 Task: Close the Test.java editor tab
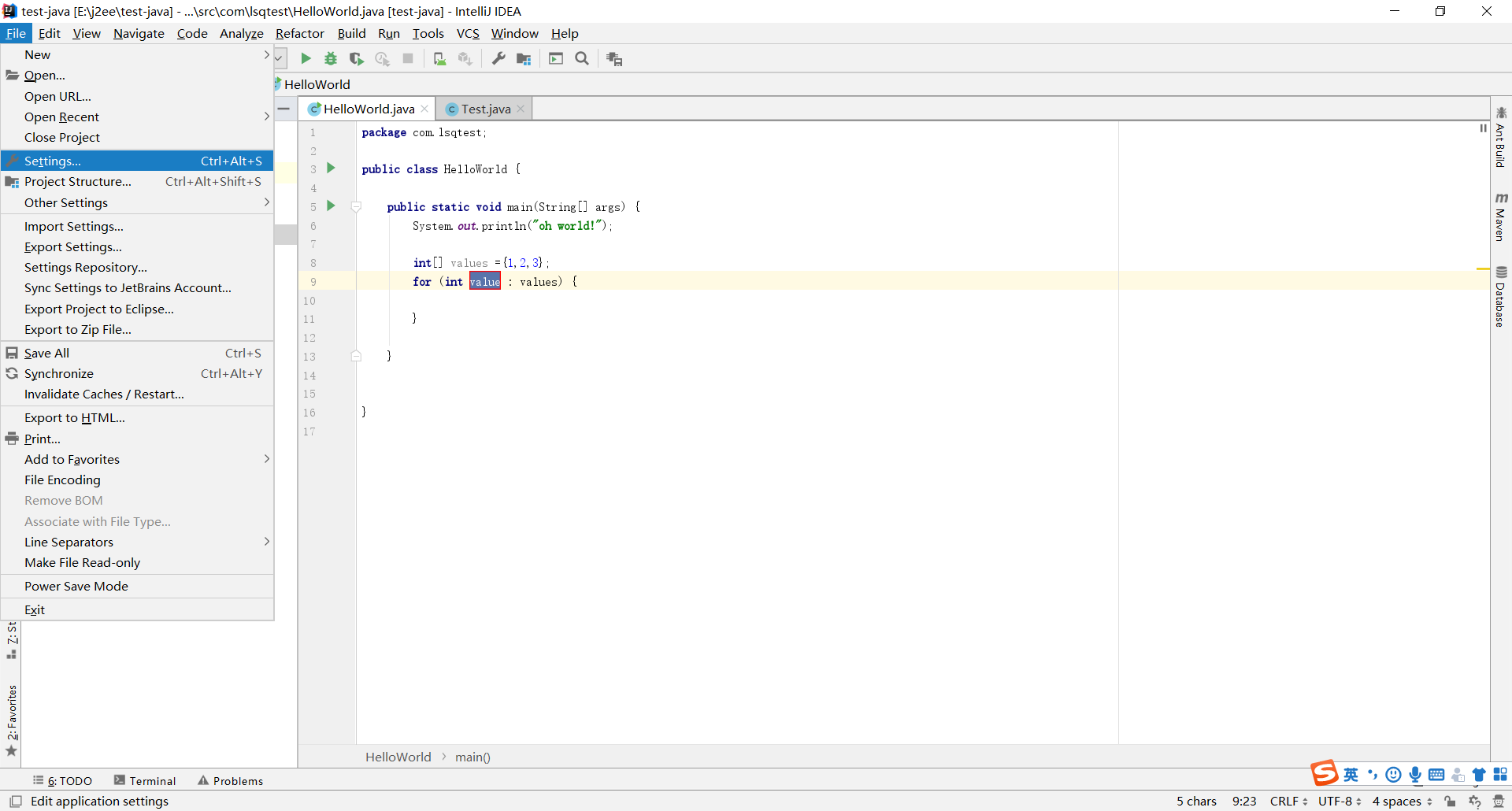click(521, 109)
